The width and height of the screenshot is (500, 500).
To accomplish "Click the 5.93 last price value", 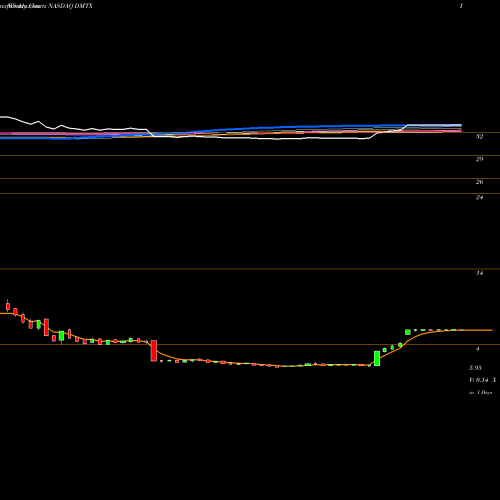I will coord(475,368).
